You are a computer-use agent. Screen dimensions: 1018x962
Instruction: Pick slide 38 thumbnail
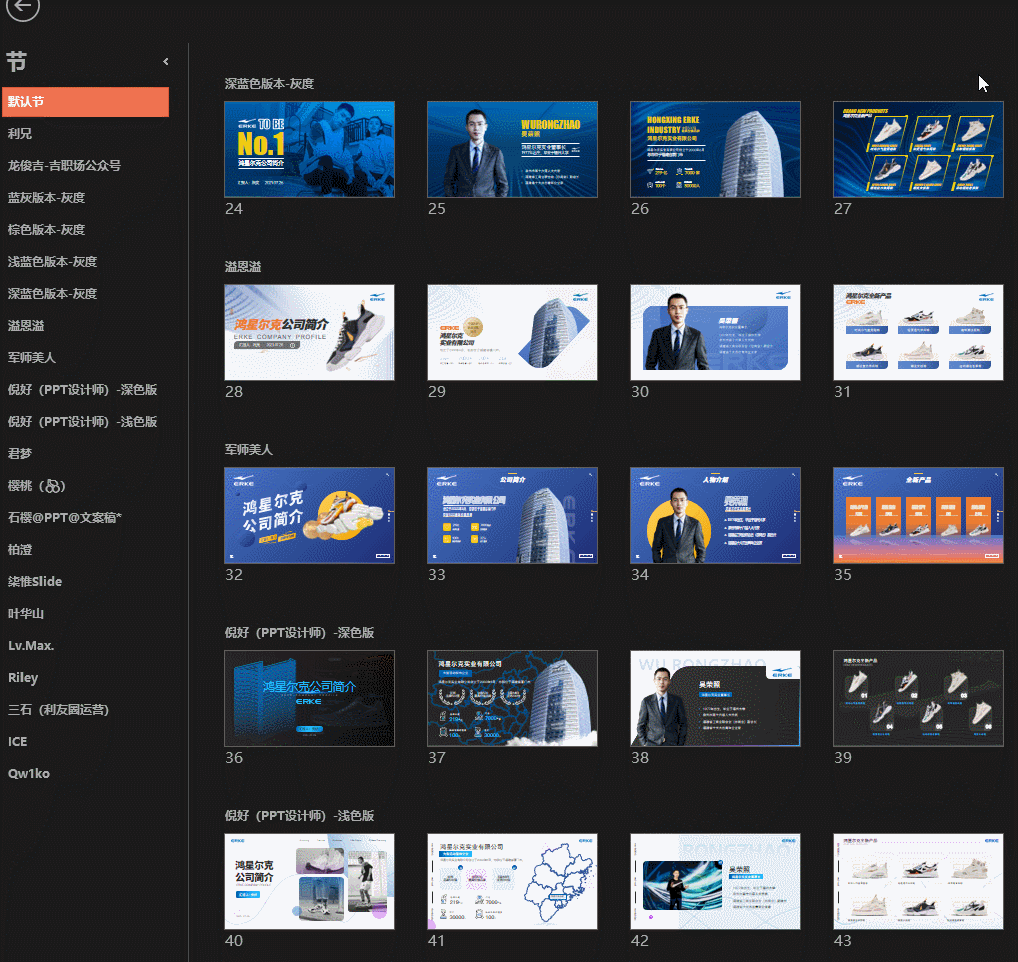[715, 698]
